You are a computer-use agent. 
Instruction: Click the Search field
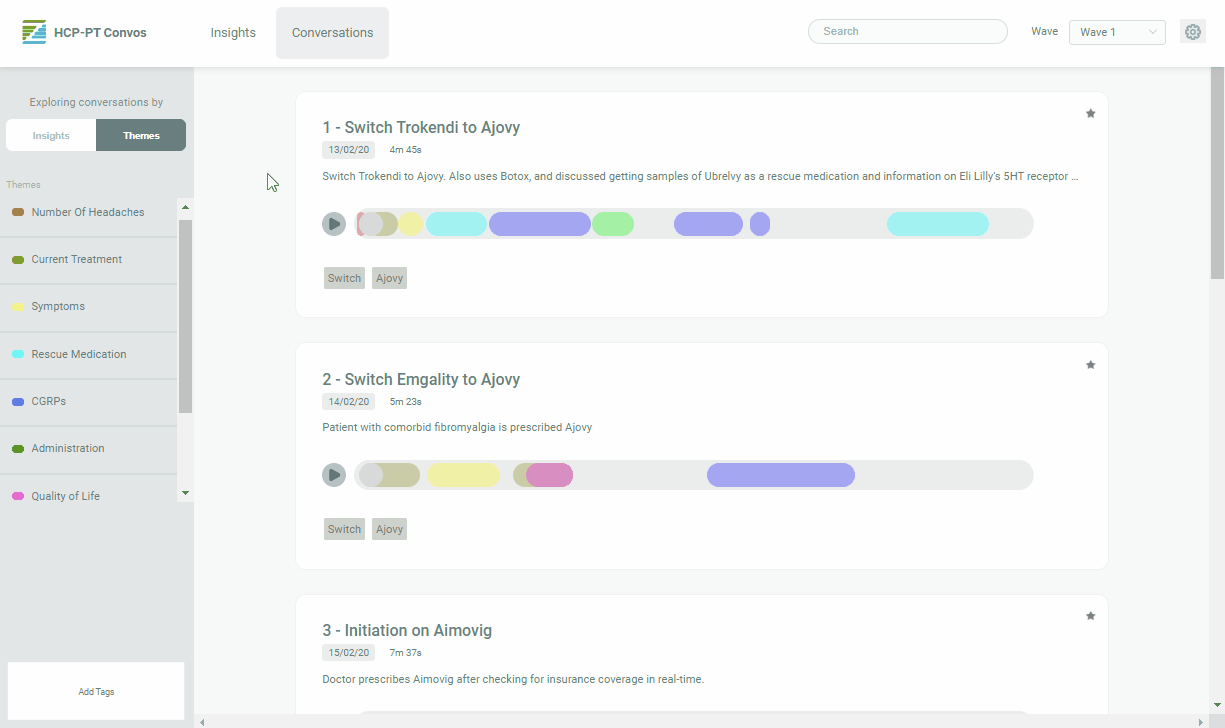(x=908, y=31)
